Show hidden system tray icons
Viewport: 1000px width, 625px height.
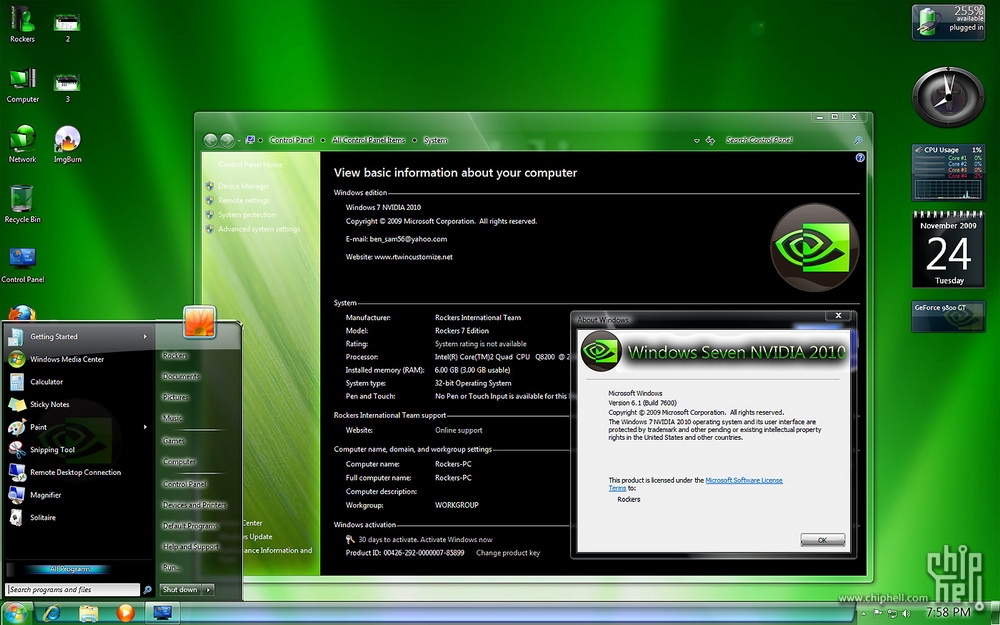click(864, 614)
